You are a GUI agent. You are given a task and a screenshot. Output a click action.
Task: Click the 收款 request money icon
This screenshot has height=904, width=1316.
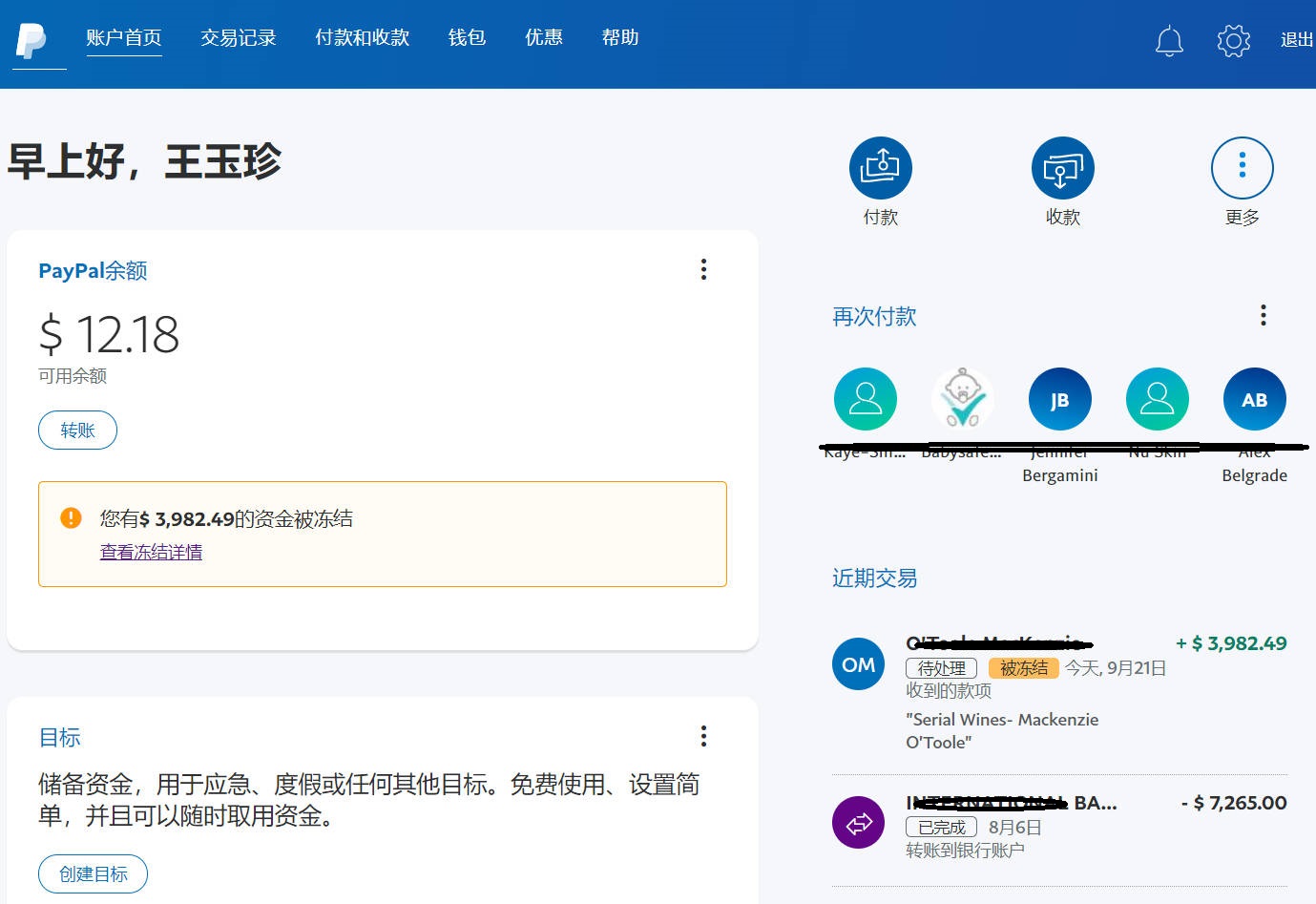pos(1063,168)
